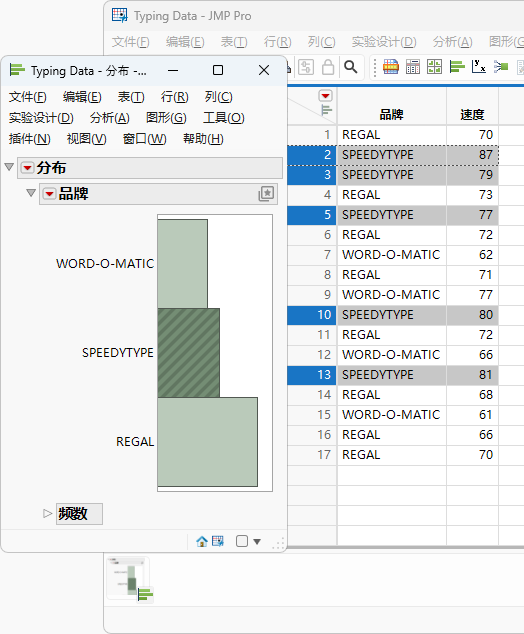
Task: Open the red triangle menu in the table corner
Action: pyautogui.click(x=325, y=95)
